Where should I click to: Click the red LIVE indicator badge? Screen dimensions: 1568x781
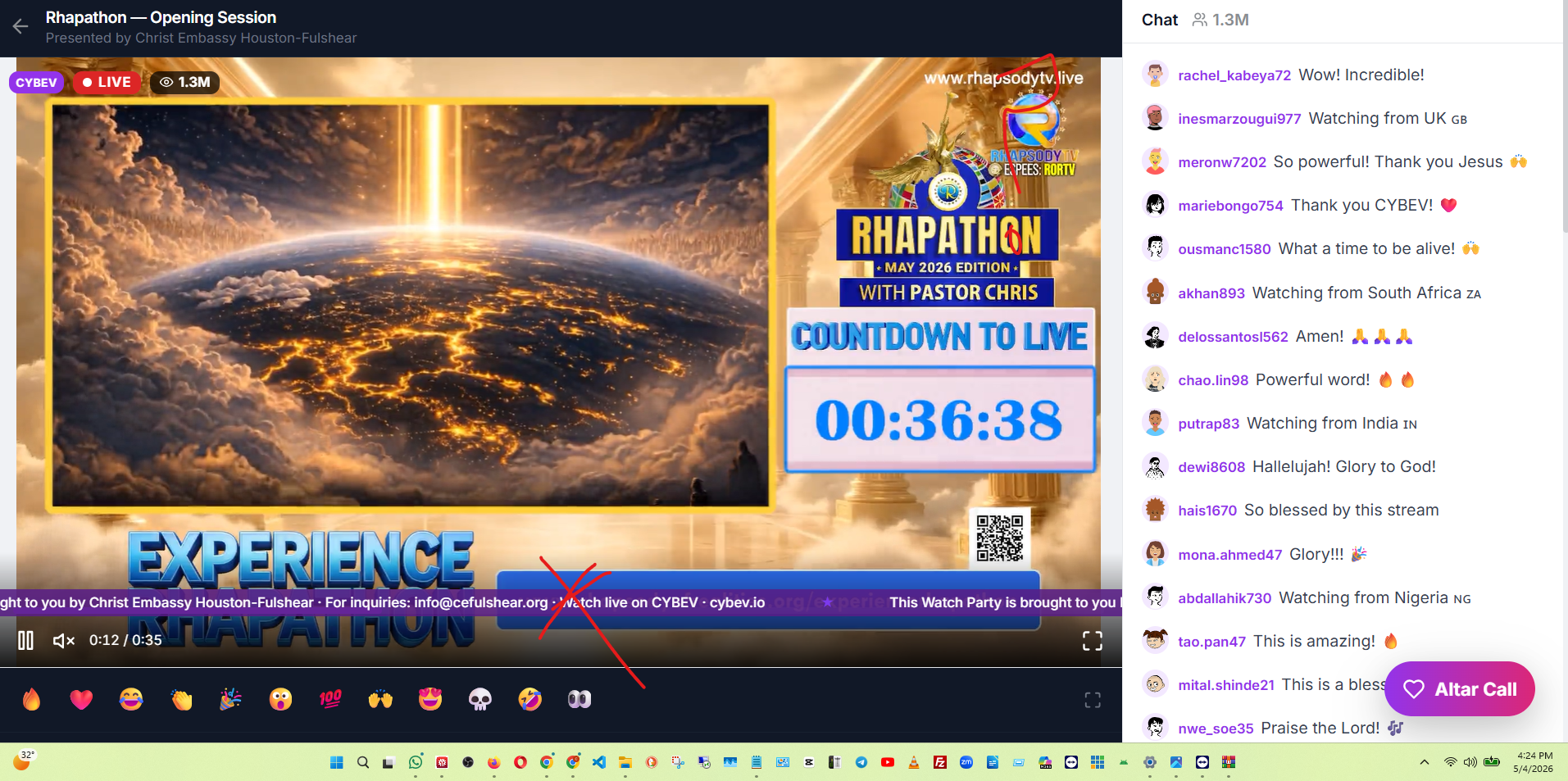pos(107,82)
